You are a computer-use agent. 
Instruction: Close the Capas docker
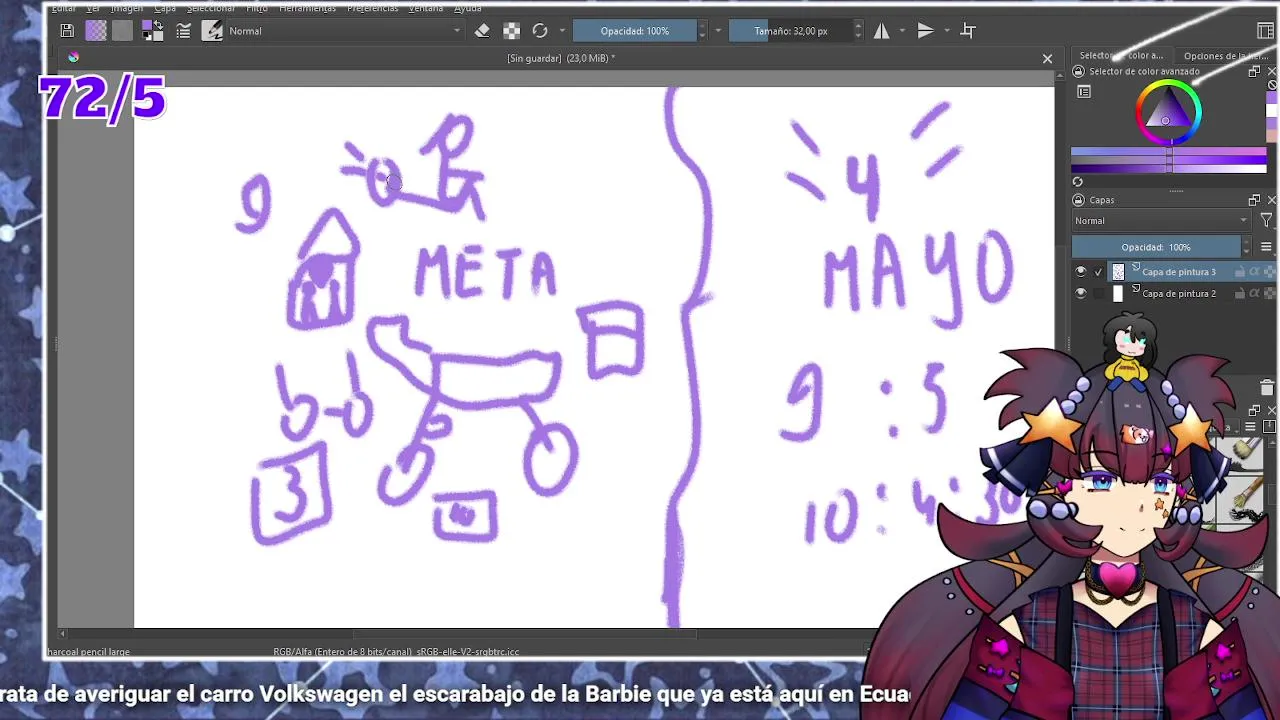[1272, 200]
